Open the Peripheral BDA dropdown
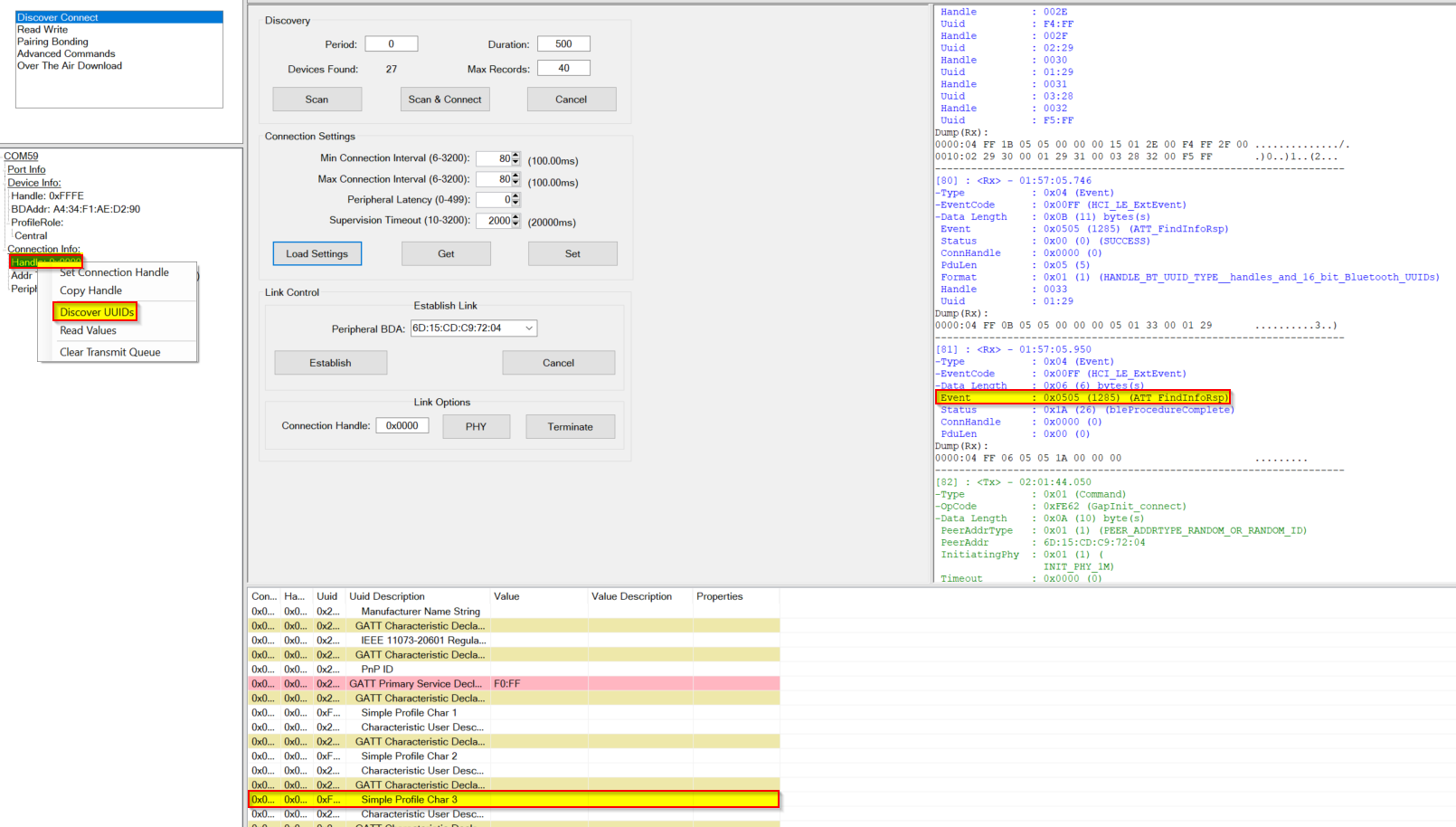Viewport: 1456px width, 827px height. click(529, 328)
